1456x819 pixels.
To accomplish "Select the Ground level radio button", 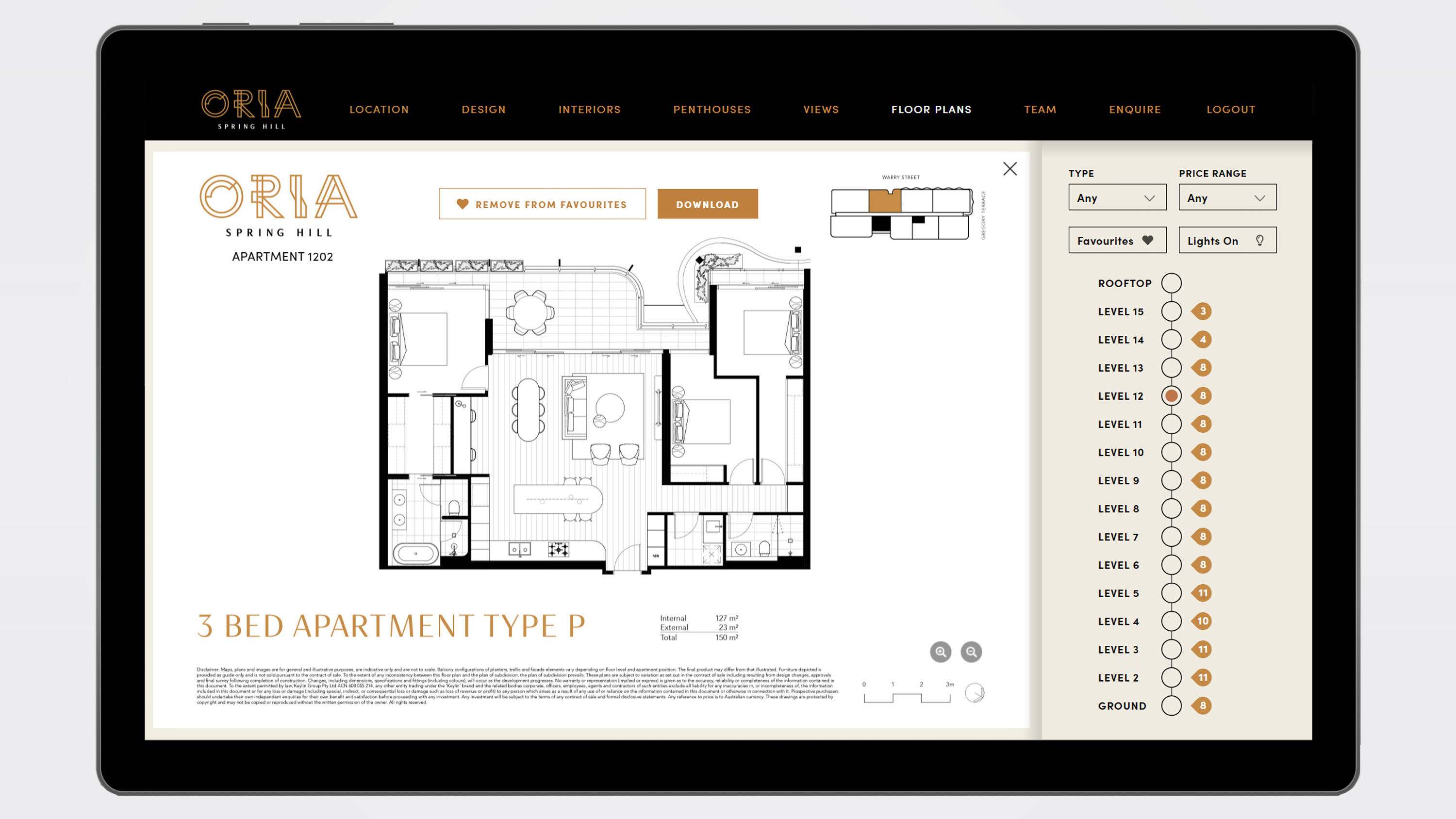I will 1171,705.
